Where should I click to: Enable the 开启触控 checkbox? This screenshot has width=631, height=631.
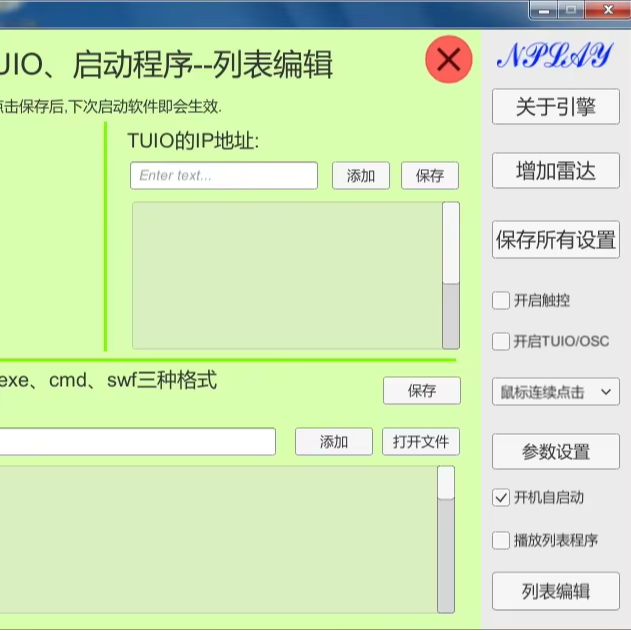(501, 301)
